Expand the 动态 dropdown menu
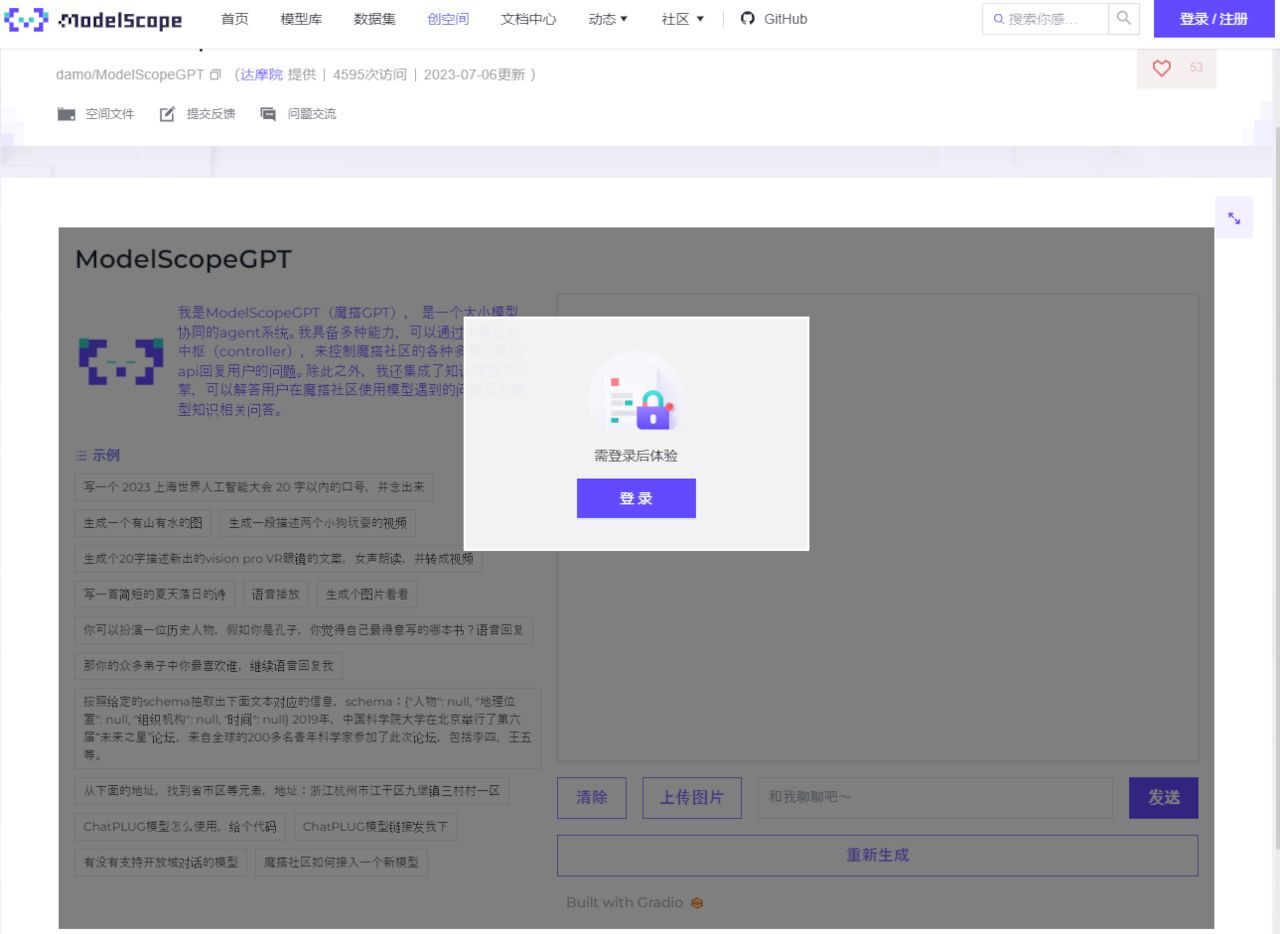The image size is (1280, 934). (x=609, y=19)
